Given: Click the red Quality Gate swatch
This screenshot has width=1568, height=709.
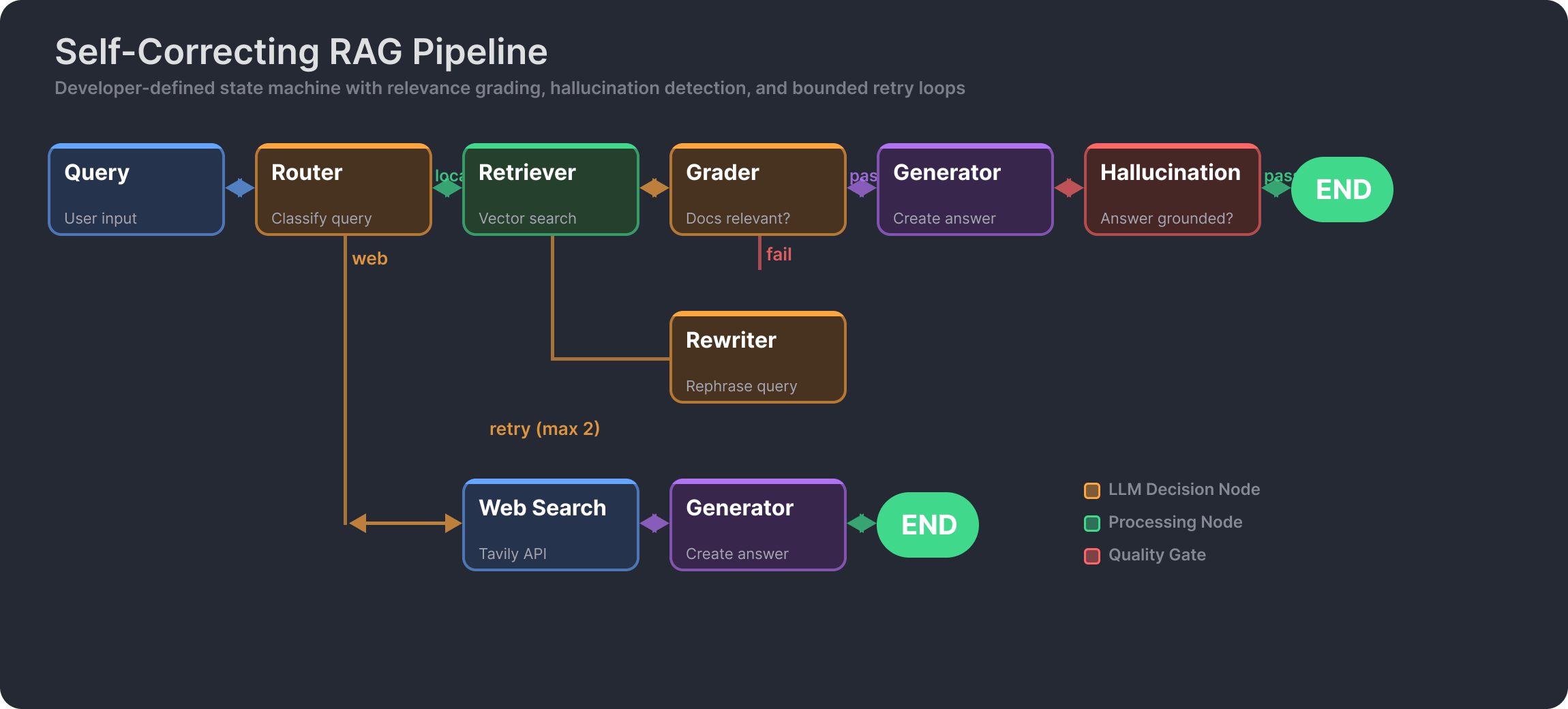Looking at the screenshot, I should [x=1092, y=556].
